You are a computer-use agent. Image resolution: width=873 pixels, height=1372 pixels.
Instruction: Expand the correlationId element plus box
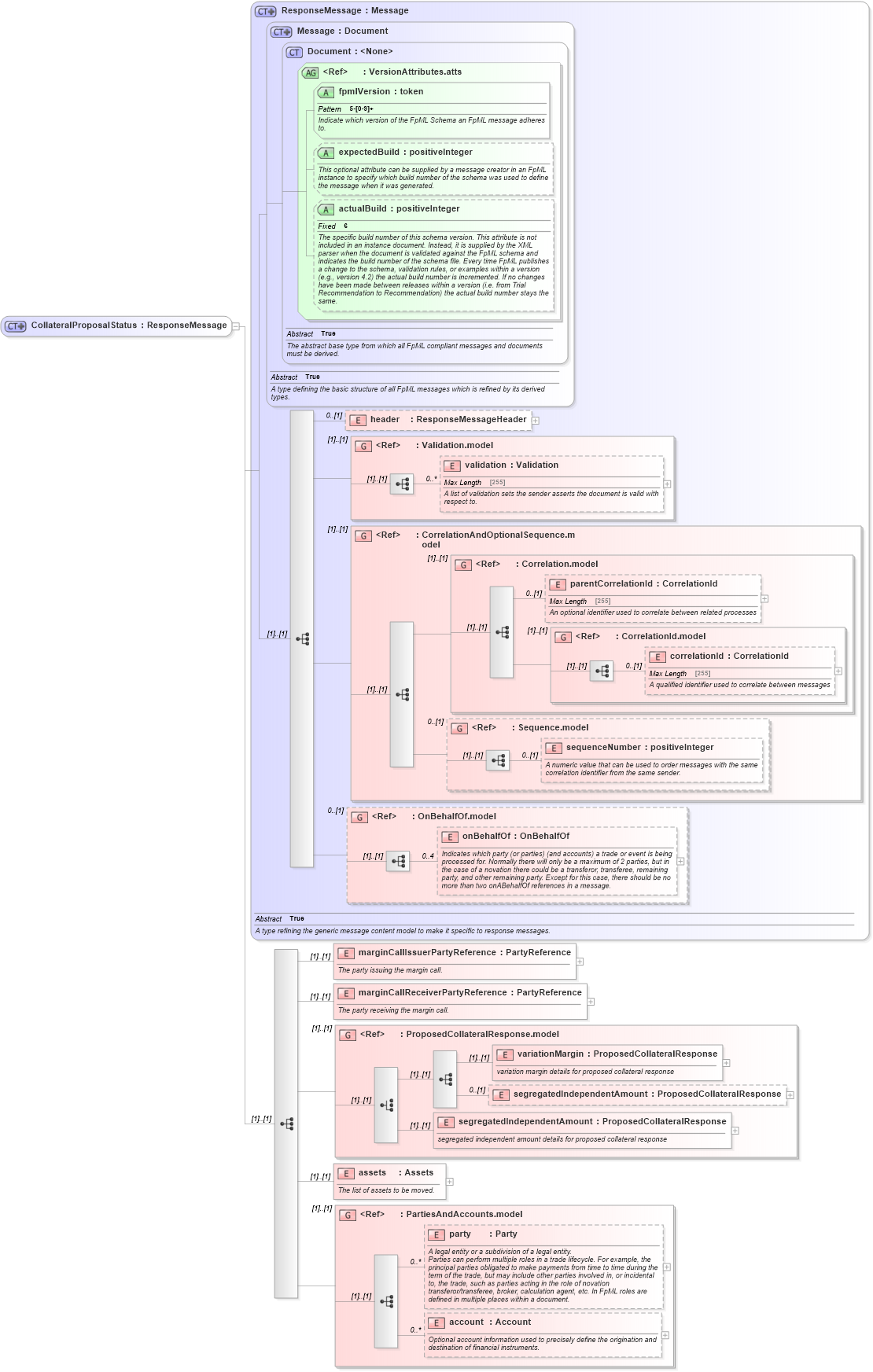click(x=838, y=671)
